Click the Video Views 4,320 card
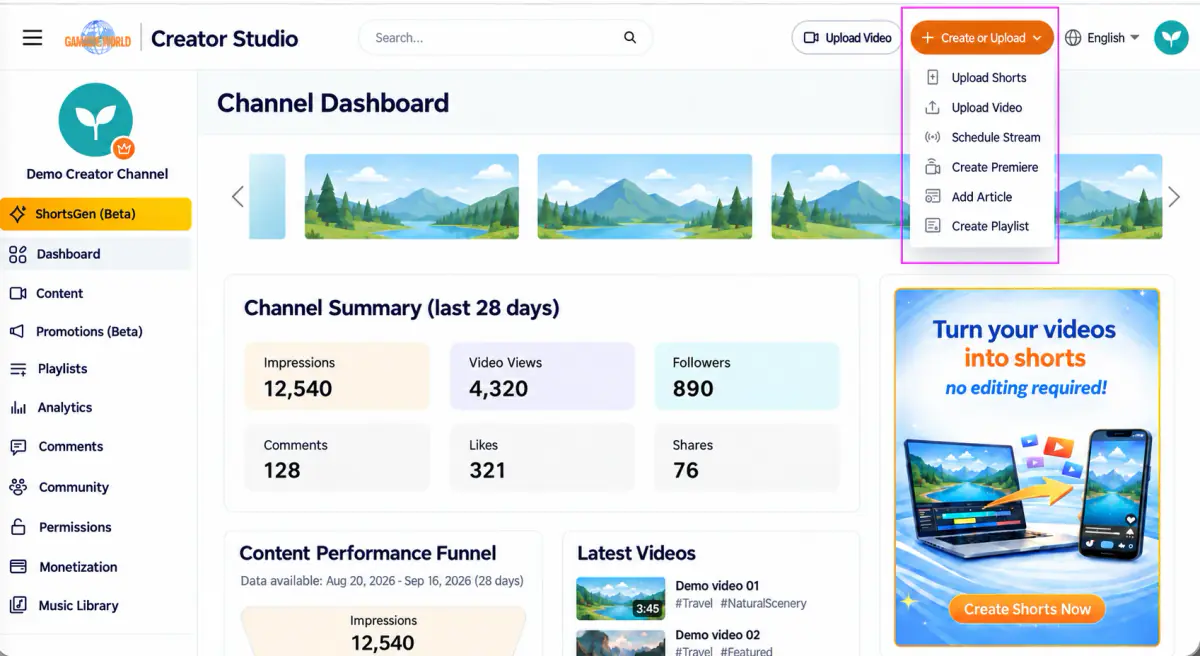1200x656 pixels. (542, 376)
